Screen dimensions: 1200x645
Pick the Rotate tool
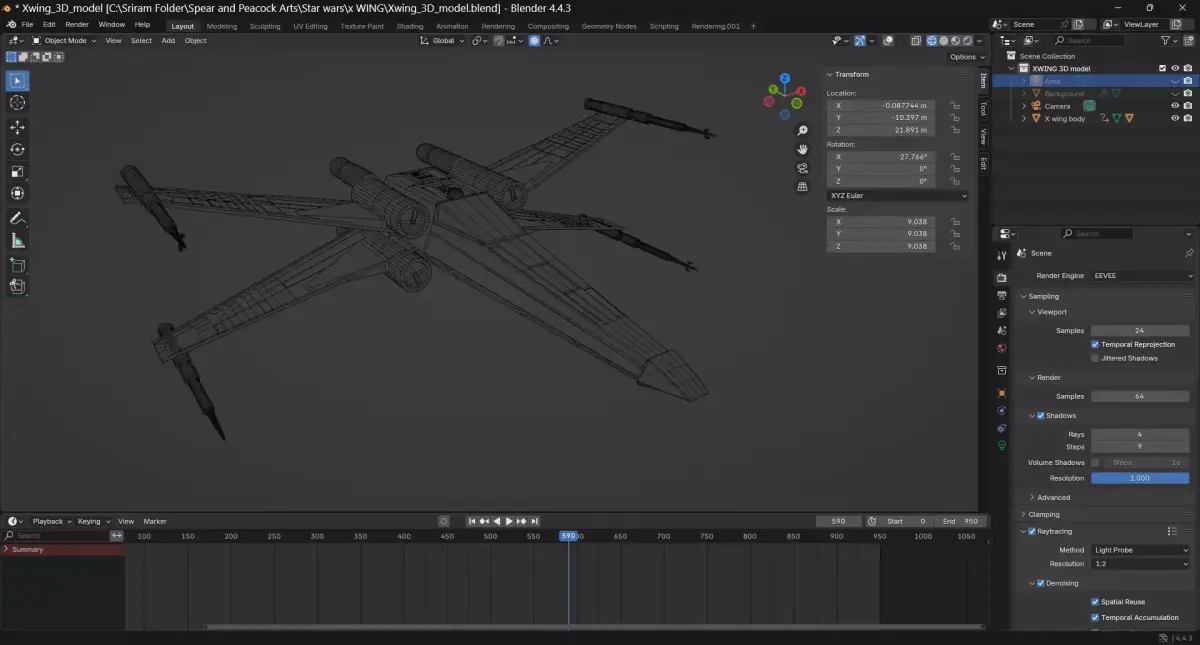pos(17,149)
